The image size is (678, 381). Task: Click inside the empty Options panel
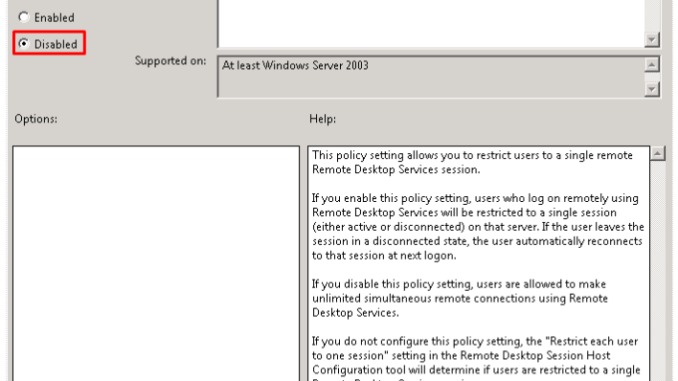coord(156,263)
